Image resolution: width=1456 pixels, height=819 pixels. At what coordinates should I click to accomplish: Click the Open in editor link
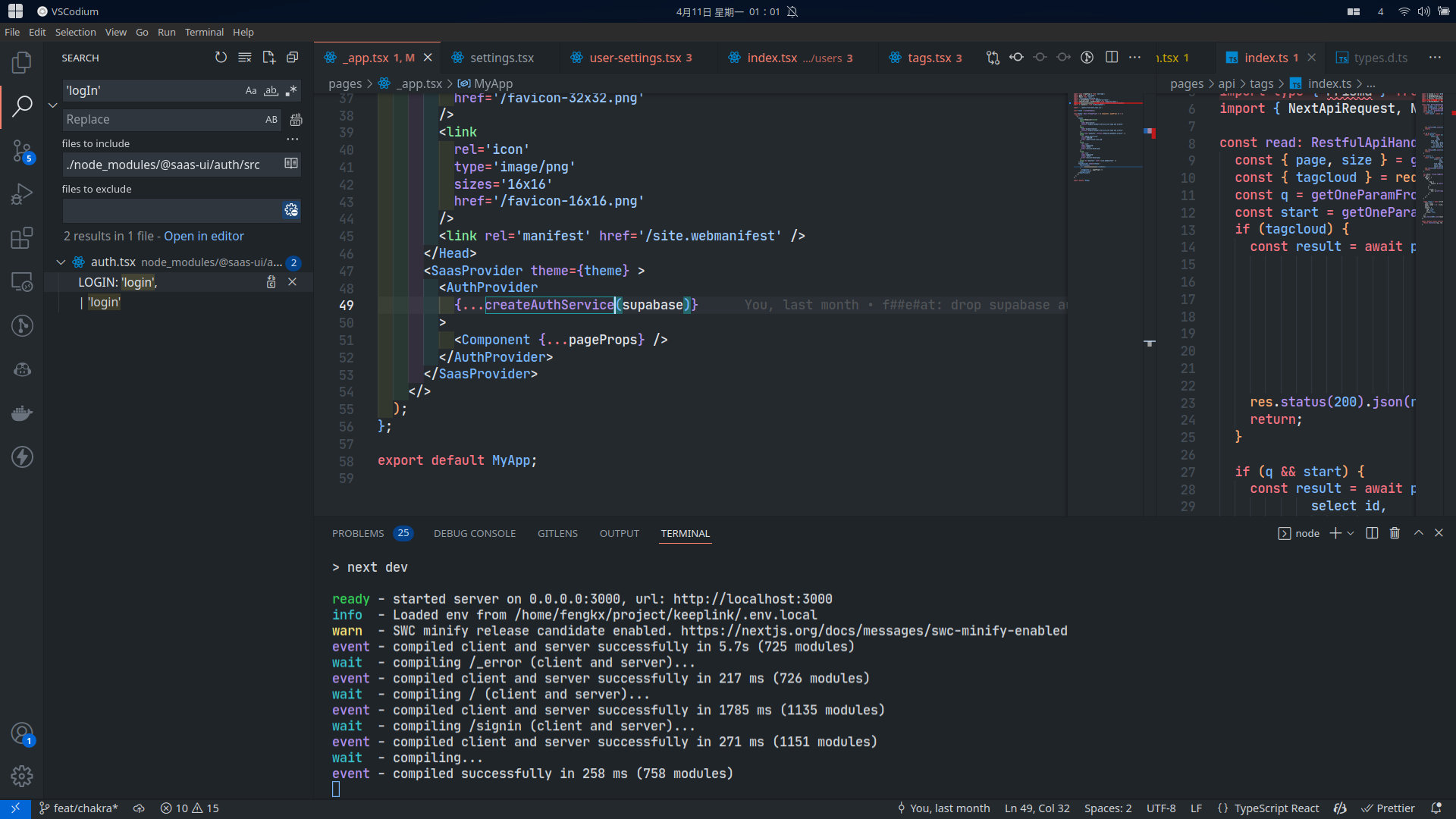tap(203, 236)
